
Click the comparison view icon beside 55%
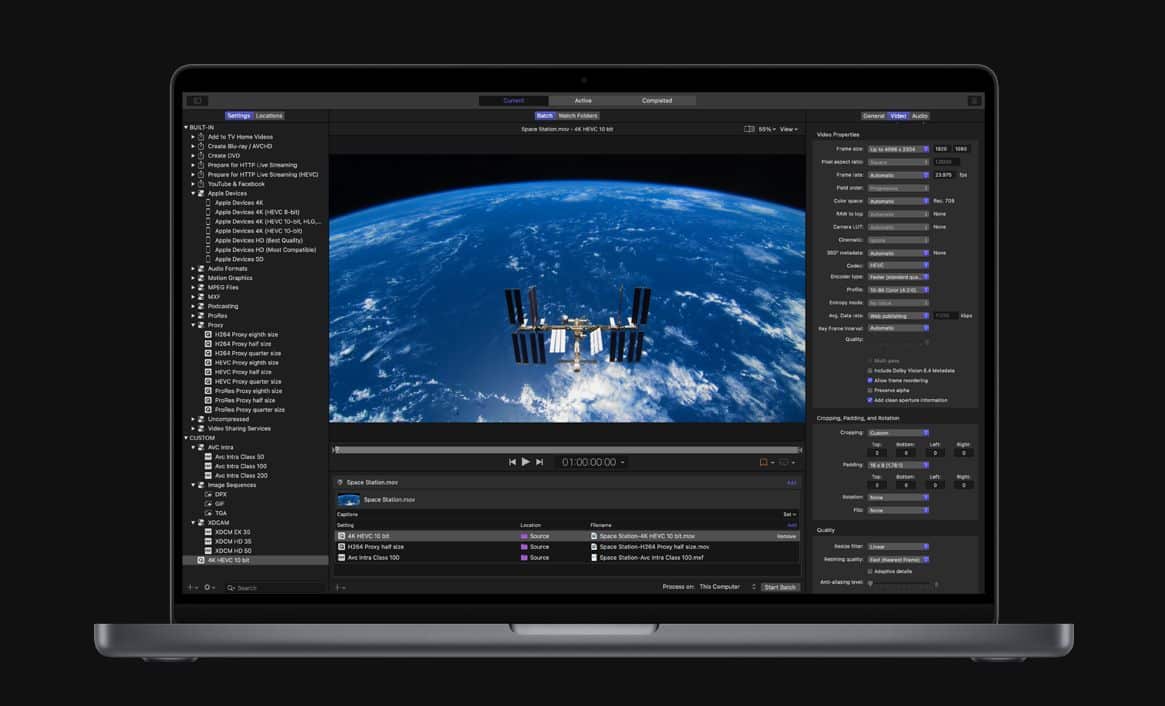point(749,129)
